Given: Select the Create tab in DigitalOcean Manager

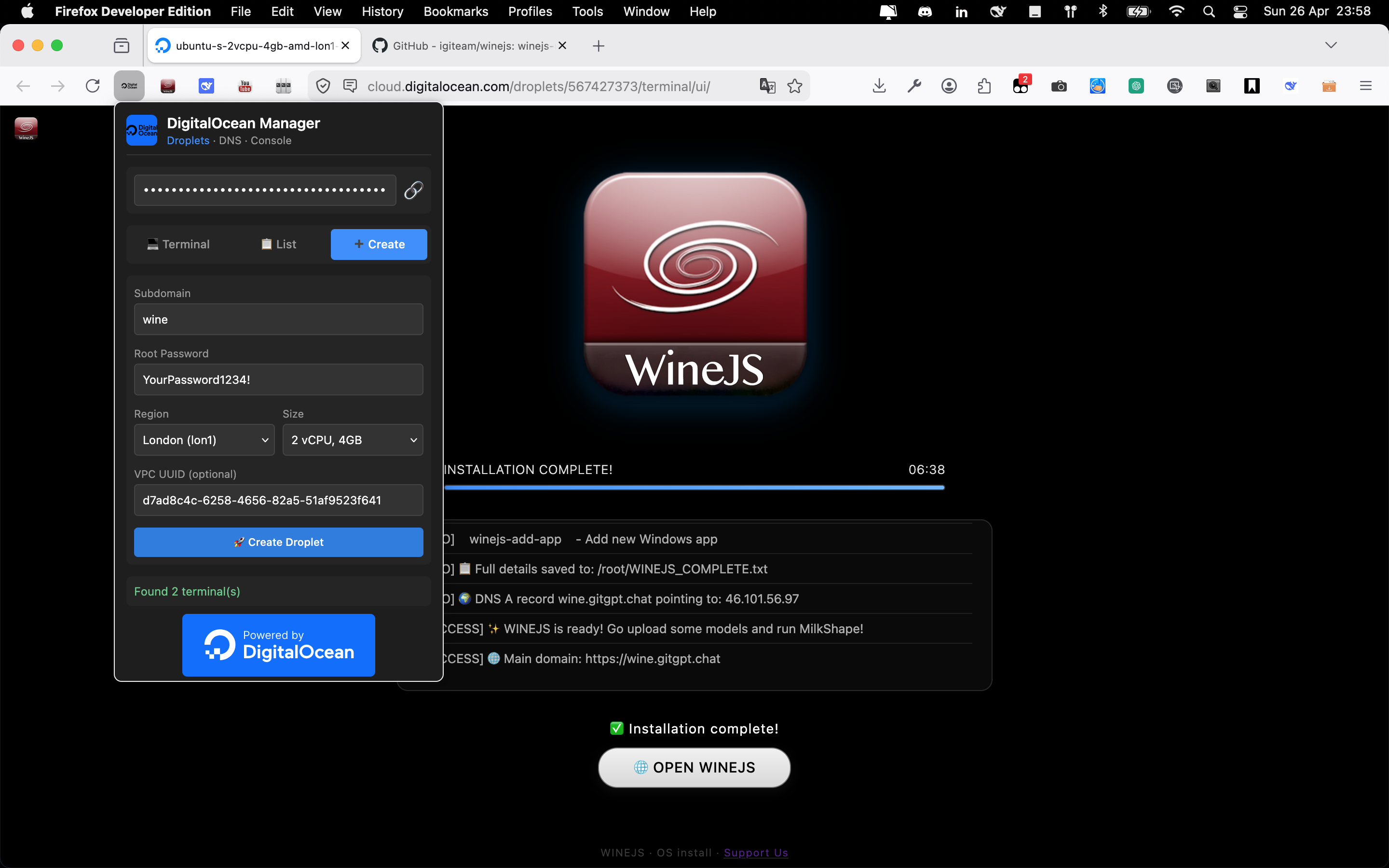Looking at the screenshot, I should (379, 244).
